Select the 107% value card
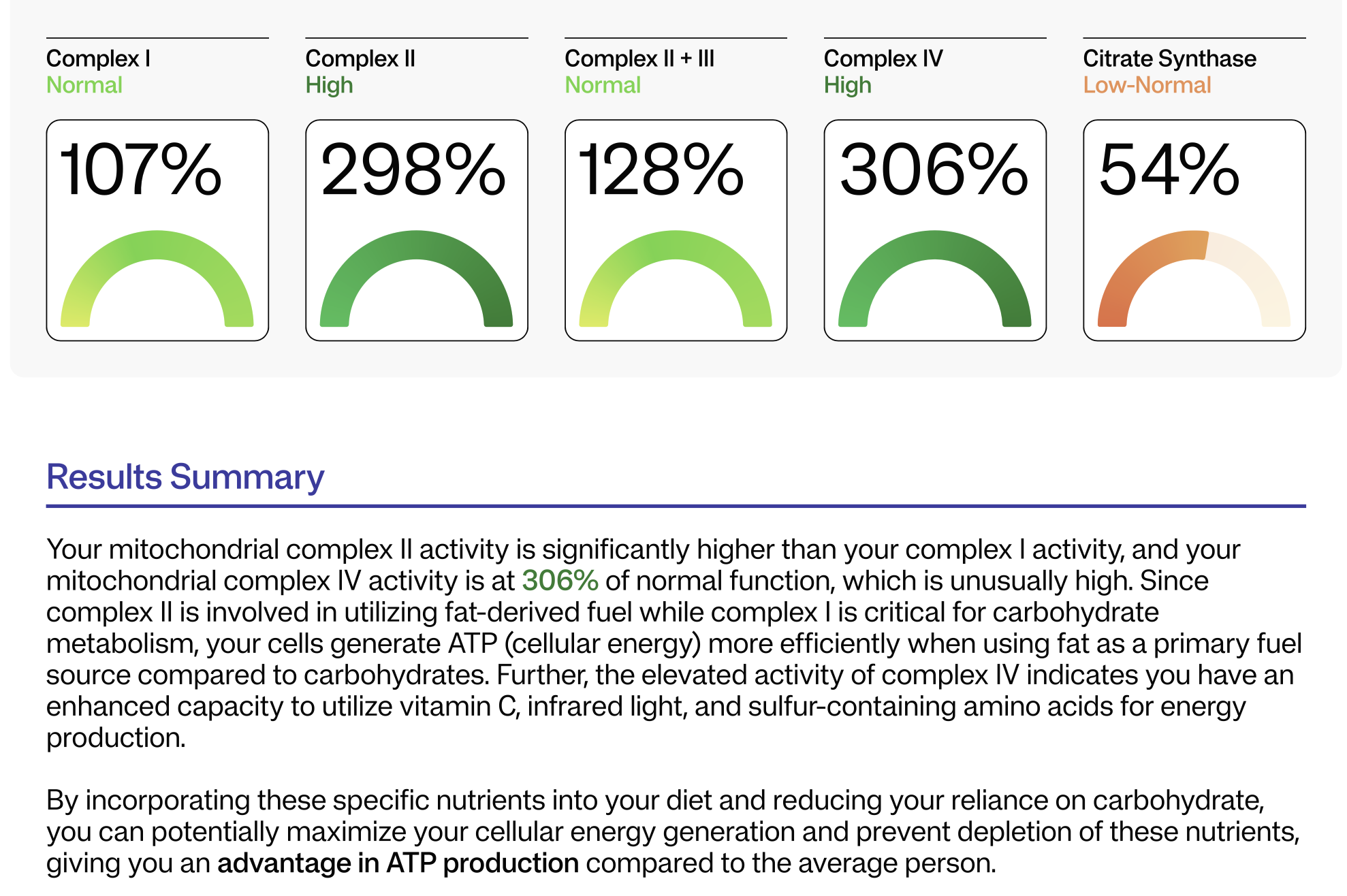 pos(157,230)
